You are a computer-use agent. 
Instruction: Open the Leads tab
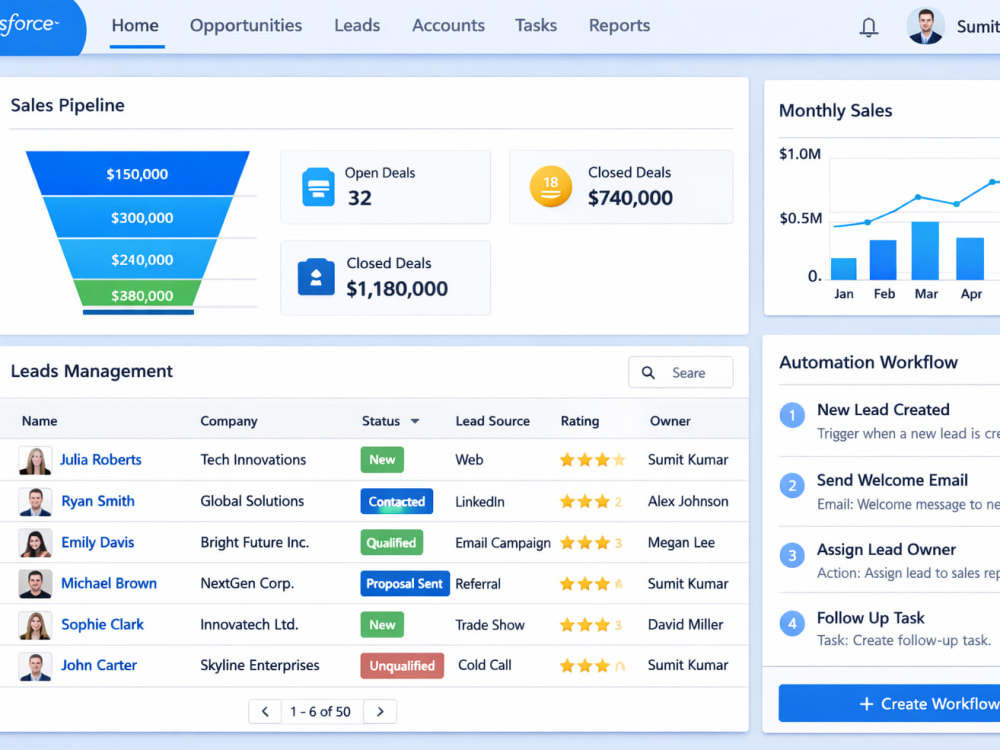pos(357,26)
